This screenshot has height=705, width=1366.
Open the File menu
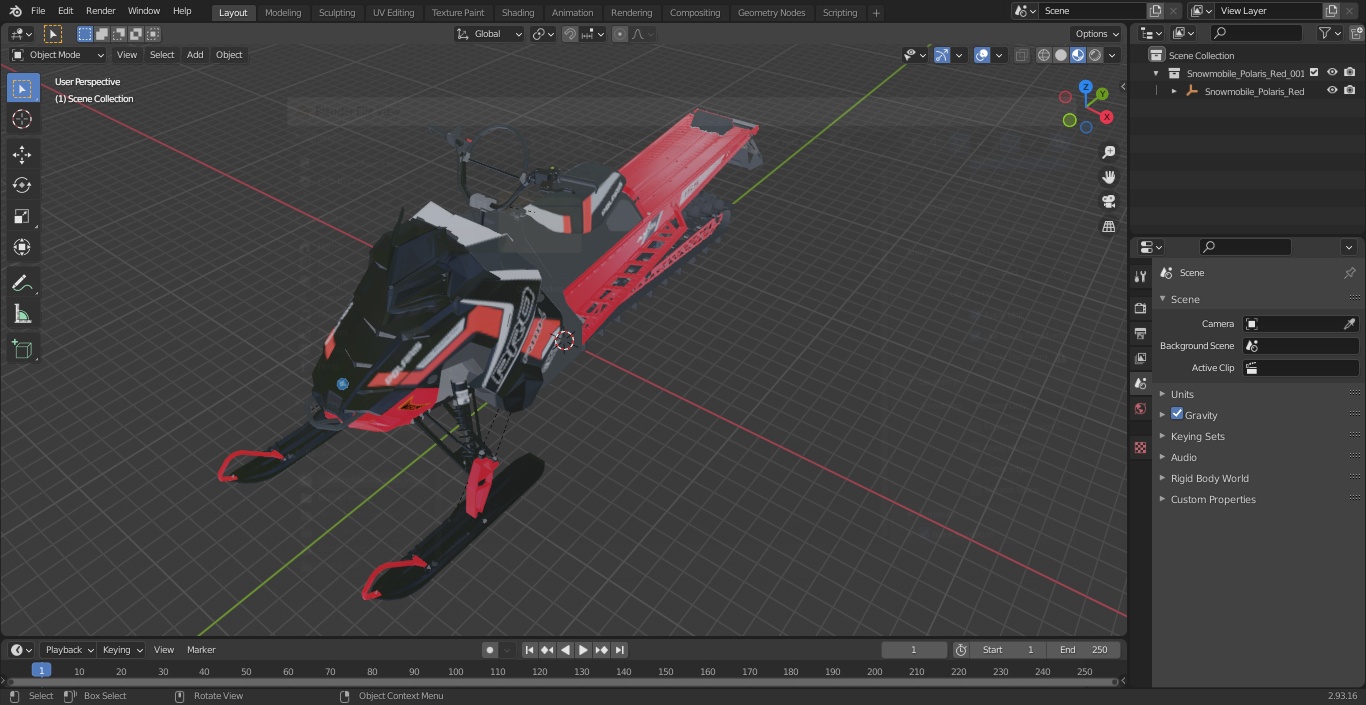click(x=38, y=11)
